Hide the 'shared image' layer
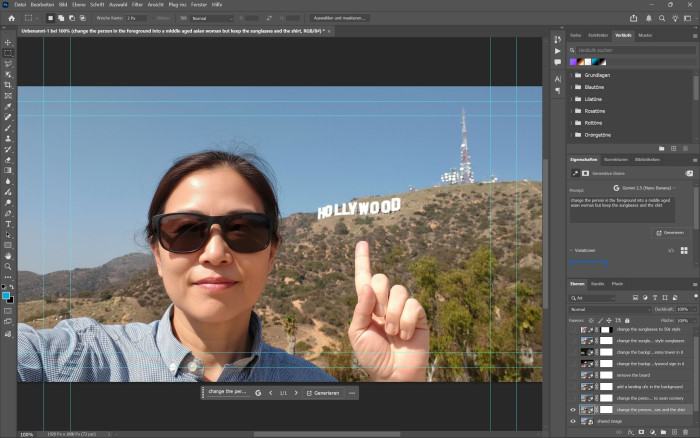 [572, 422]
